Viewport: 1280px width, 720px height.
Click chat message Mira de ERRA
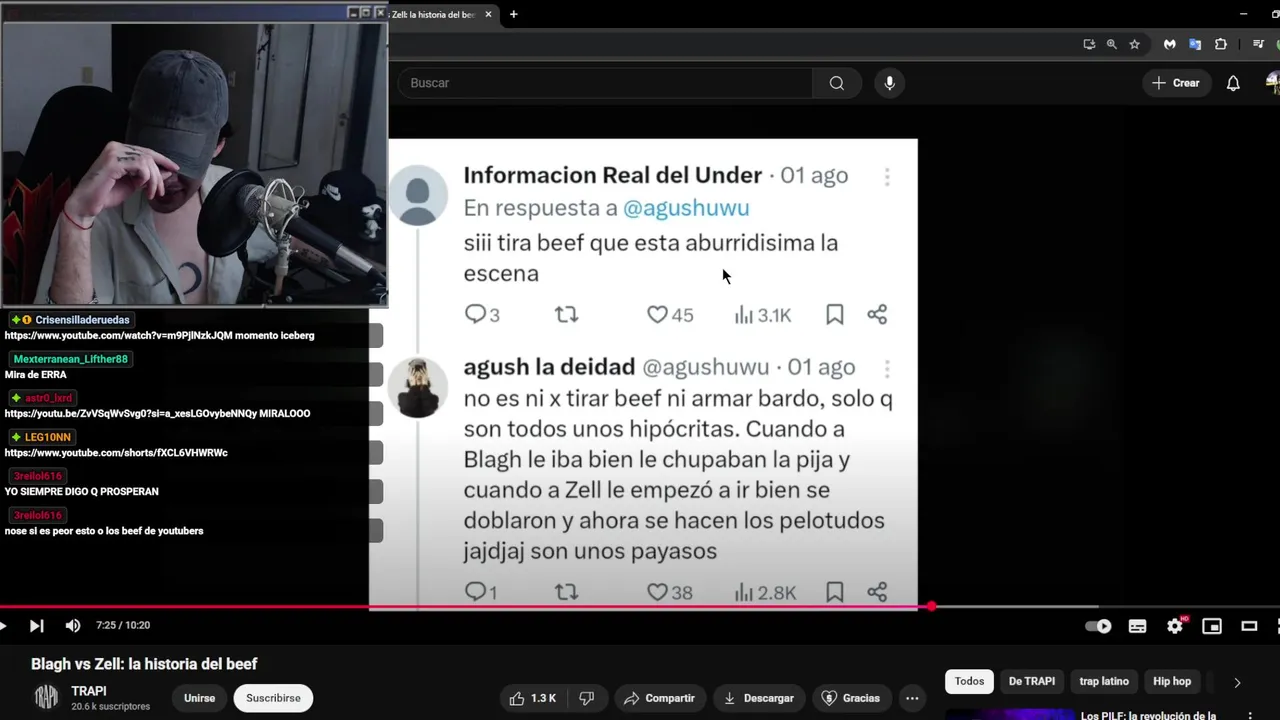(x=36, y=374)
